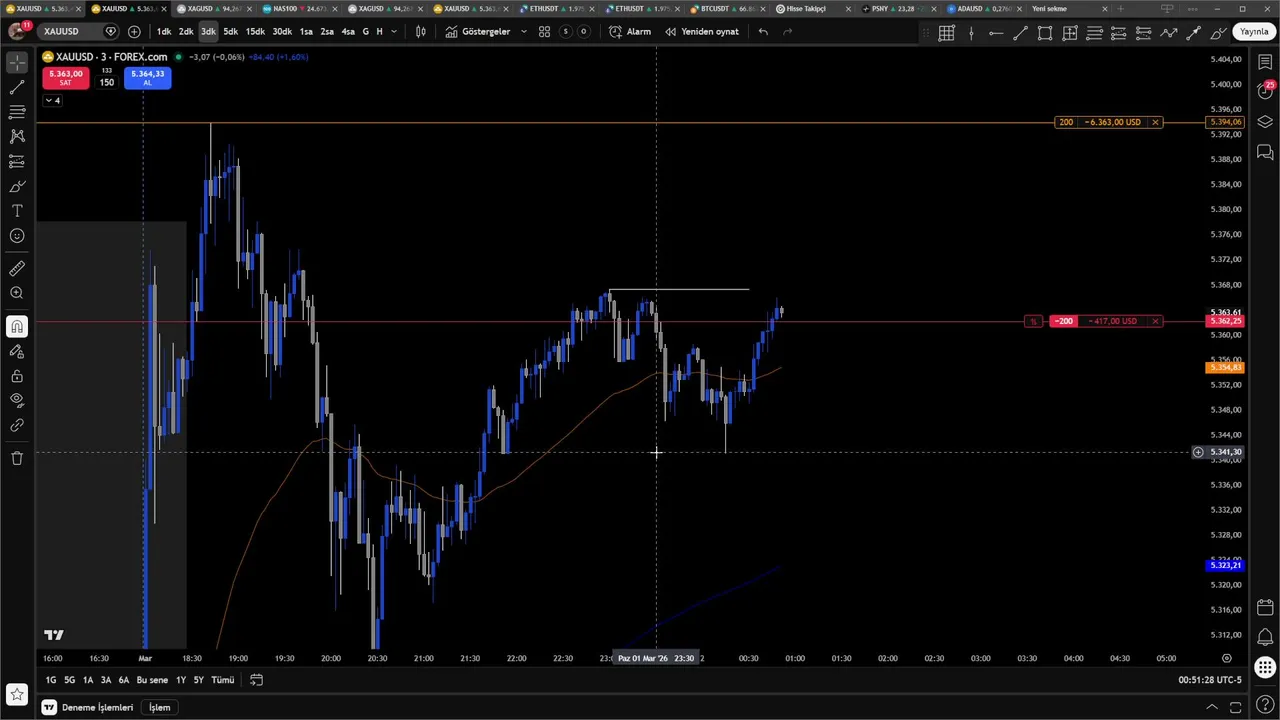Toggle stay in drawing mode

tap(17, 351)
